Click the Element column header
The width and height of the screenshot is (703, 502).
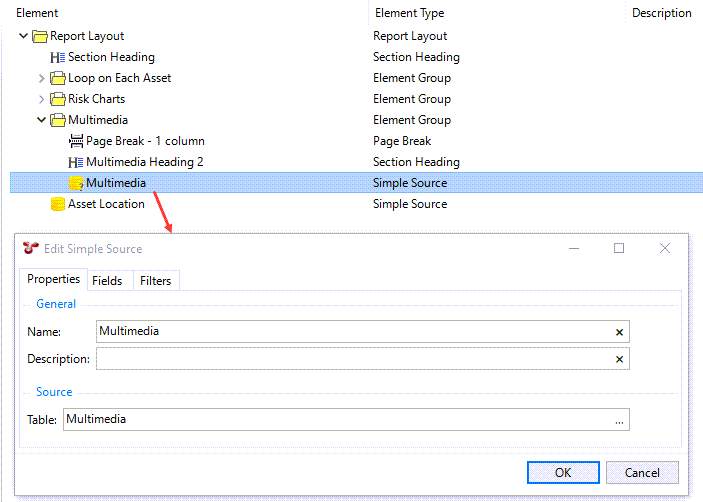coord(37,13)
